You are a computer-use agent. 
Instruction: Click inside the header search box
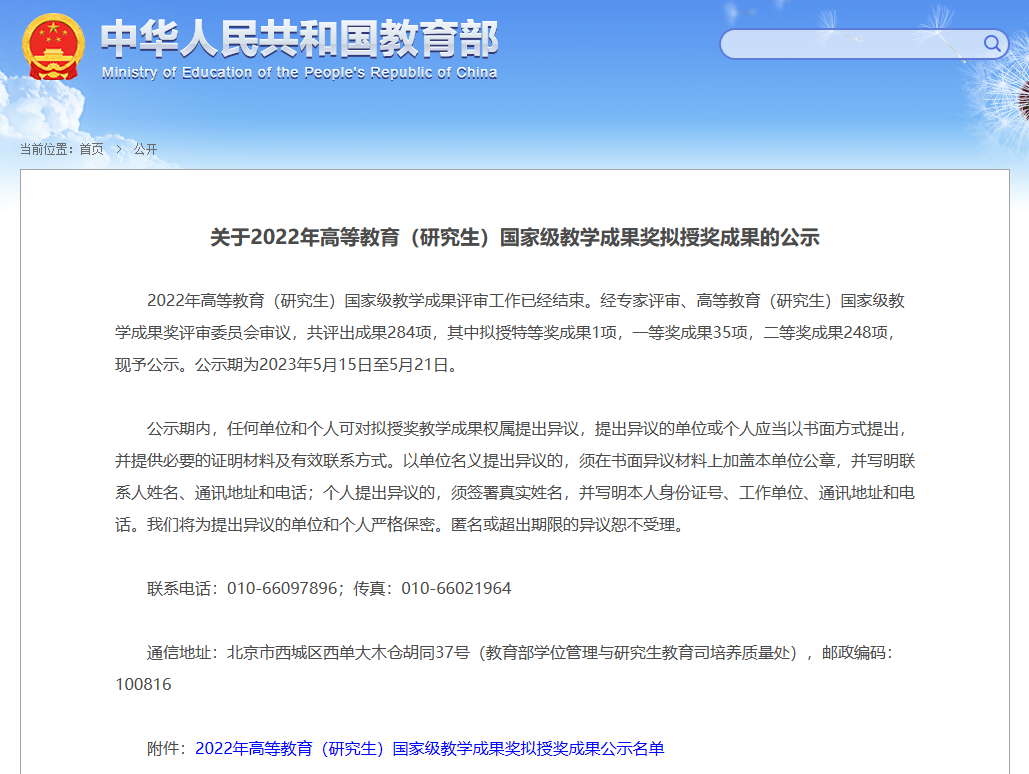[x=850, y=44]
